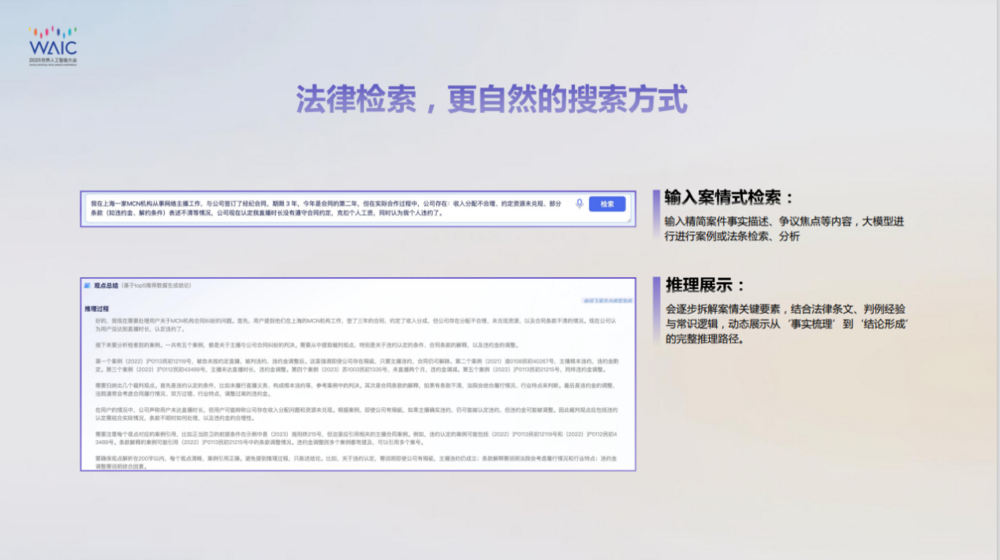Screen dimensions: 1000x560
Task: Click the subtitle 基于top5推荐数据生成结论
Action: [x=158, y=286]
